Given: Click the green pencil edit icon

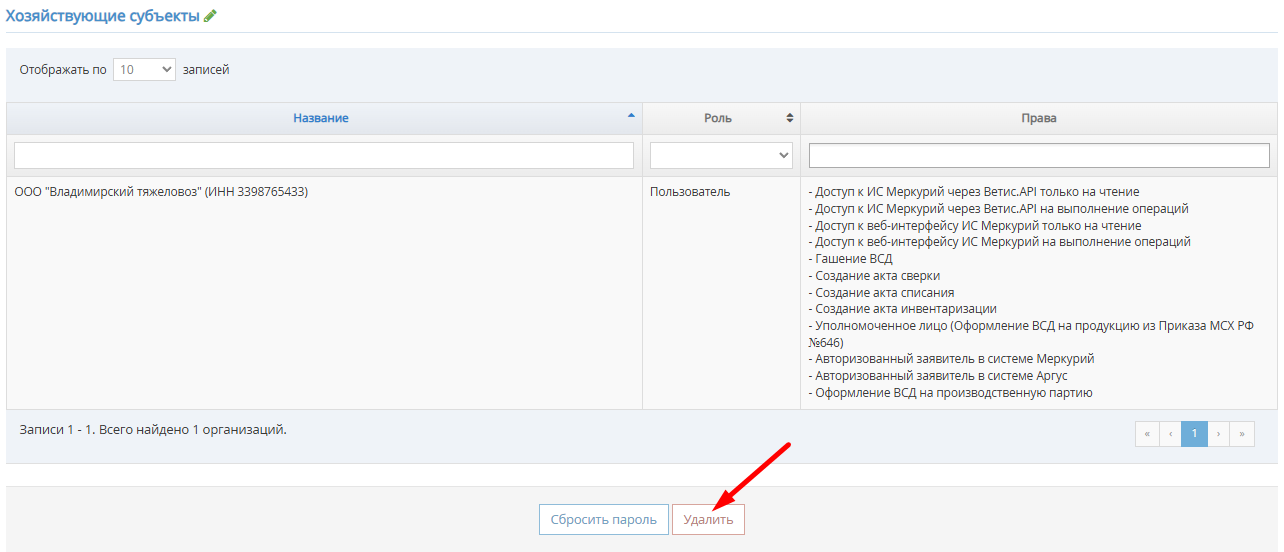Looking at the screenshot, I should [210, 17].
